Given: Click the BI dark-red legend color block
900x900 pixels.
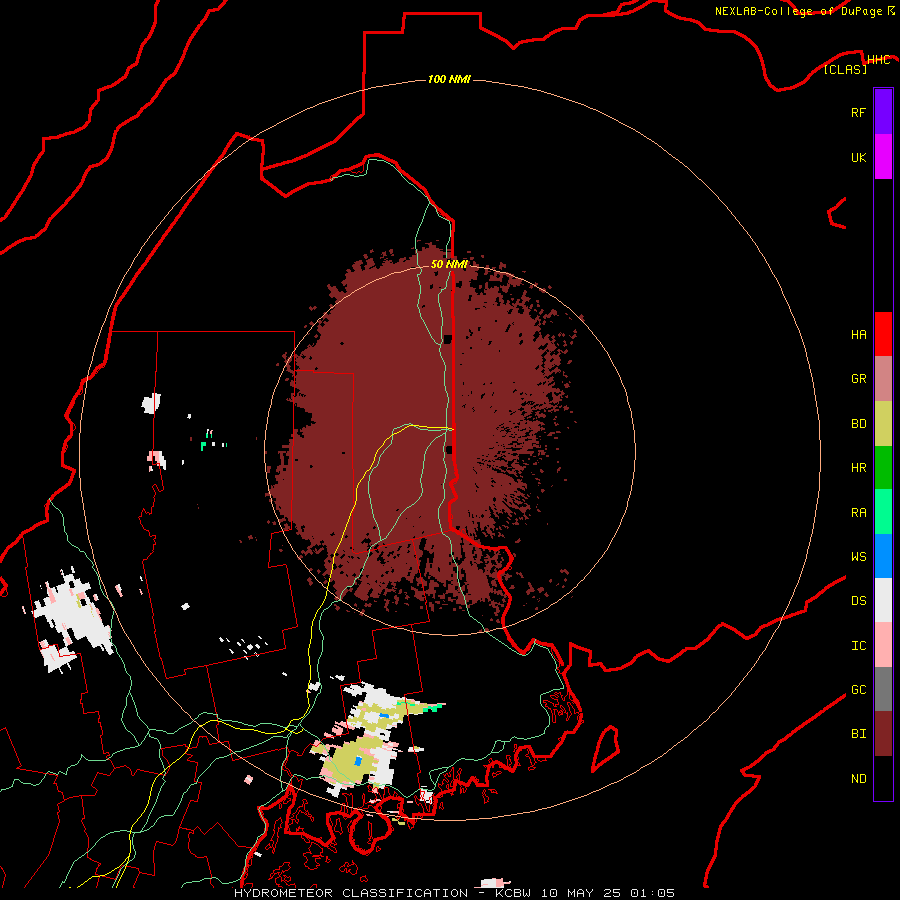Looking at the screenshot, I should 883,734.
